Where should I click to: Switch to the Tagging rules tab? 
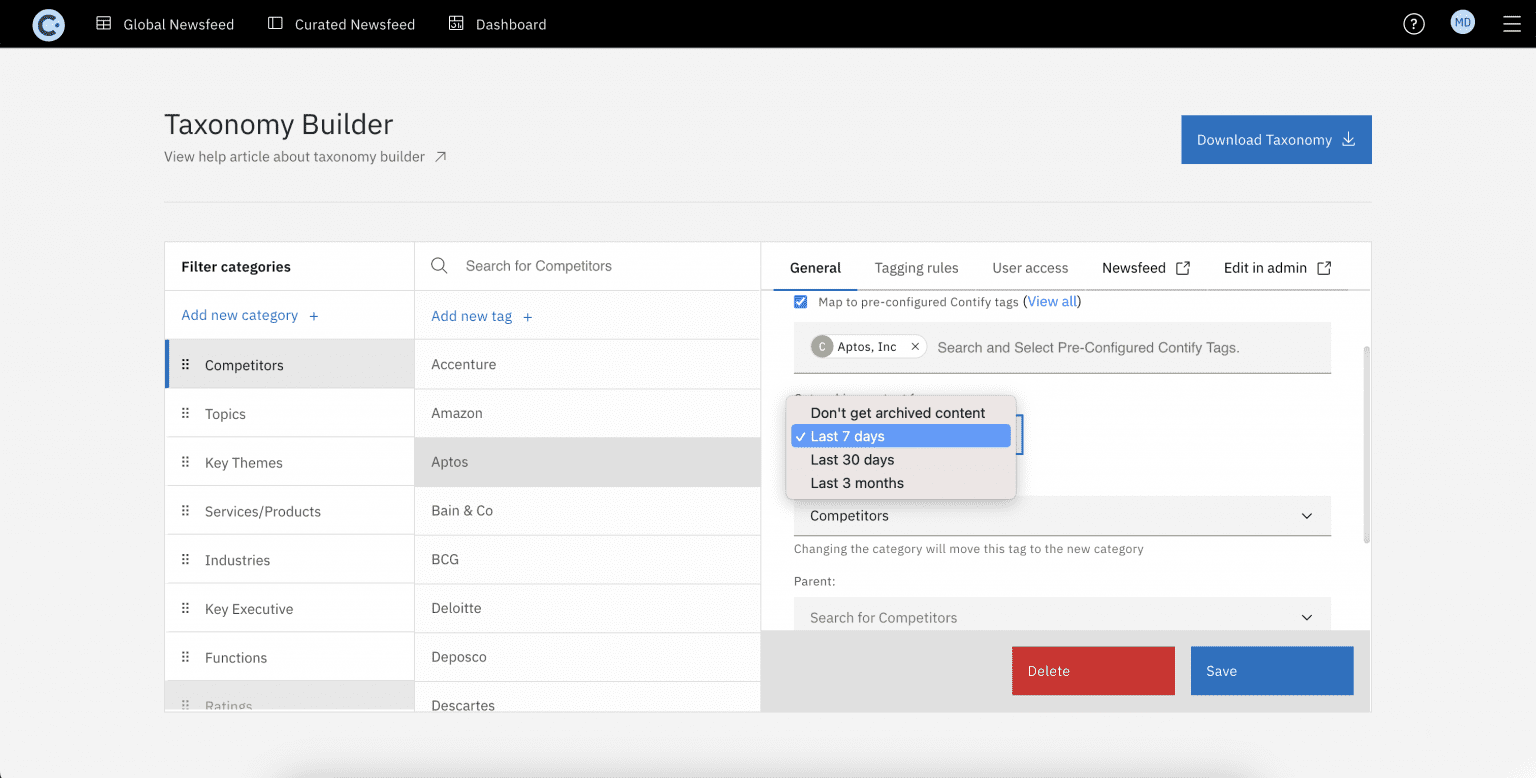[x=916, y=268]
